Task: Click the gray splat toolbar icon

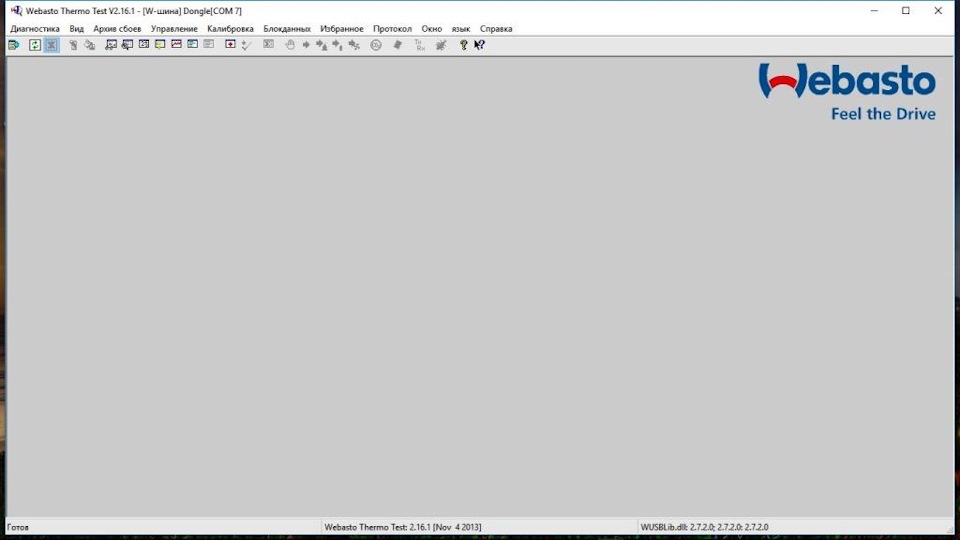Action: (441, 45)
